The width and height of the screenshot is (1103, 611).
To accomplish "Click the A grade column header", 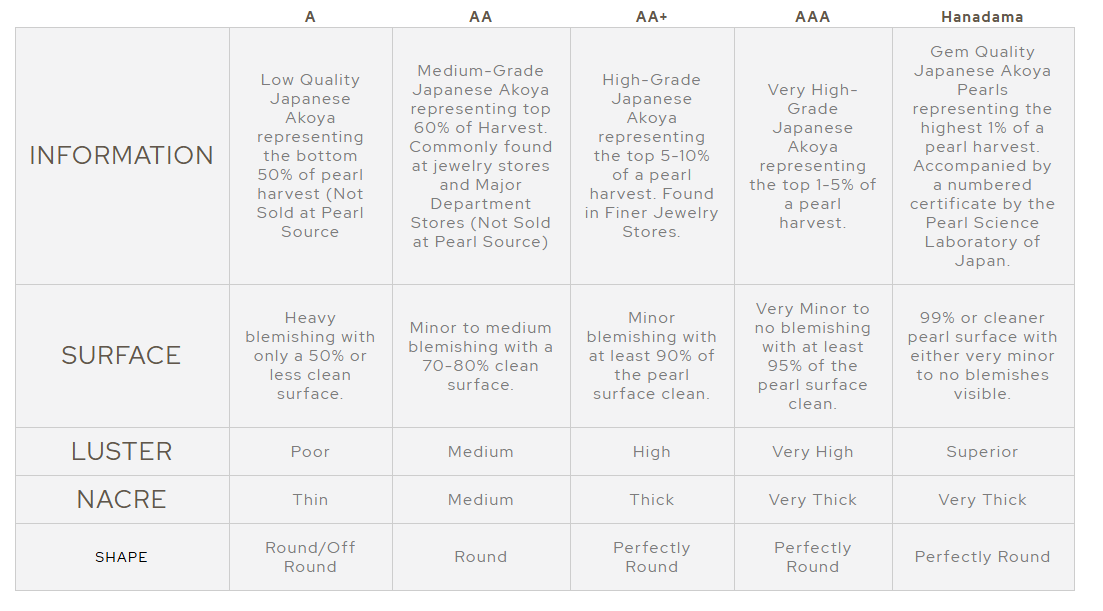I will pyautogui.click(x=310, y=17).
